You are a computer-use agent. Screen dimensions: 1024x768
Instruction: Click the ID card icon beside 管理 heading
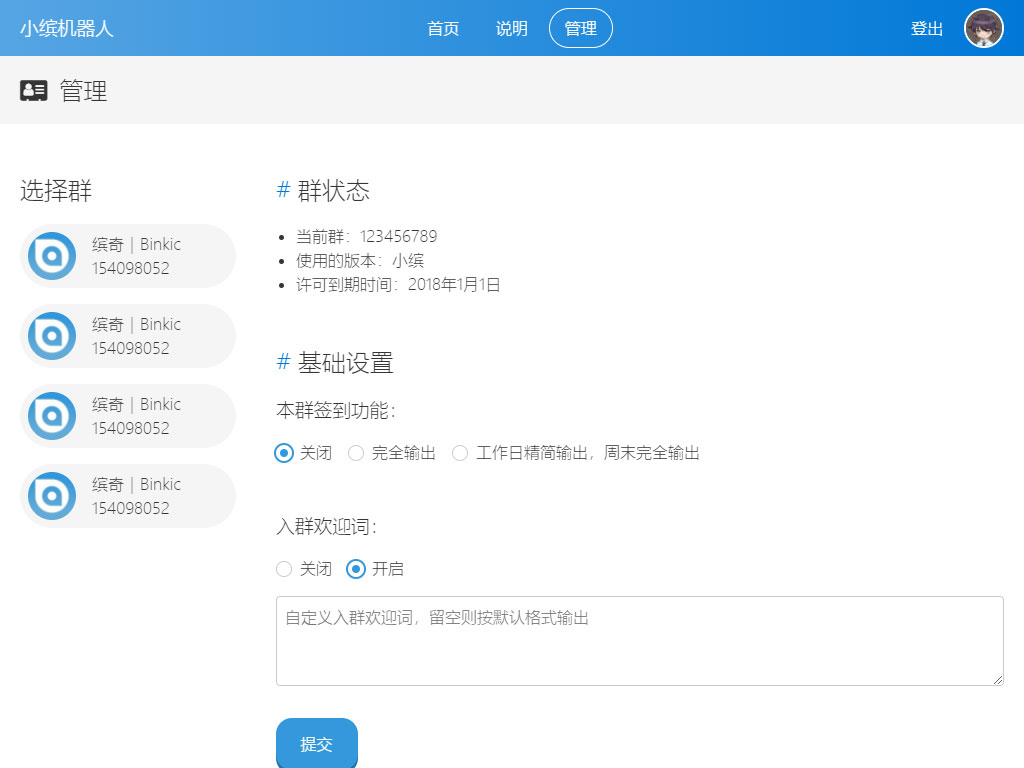click(x=34, y=91)
